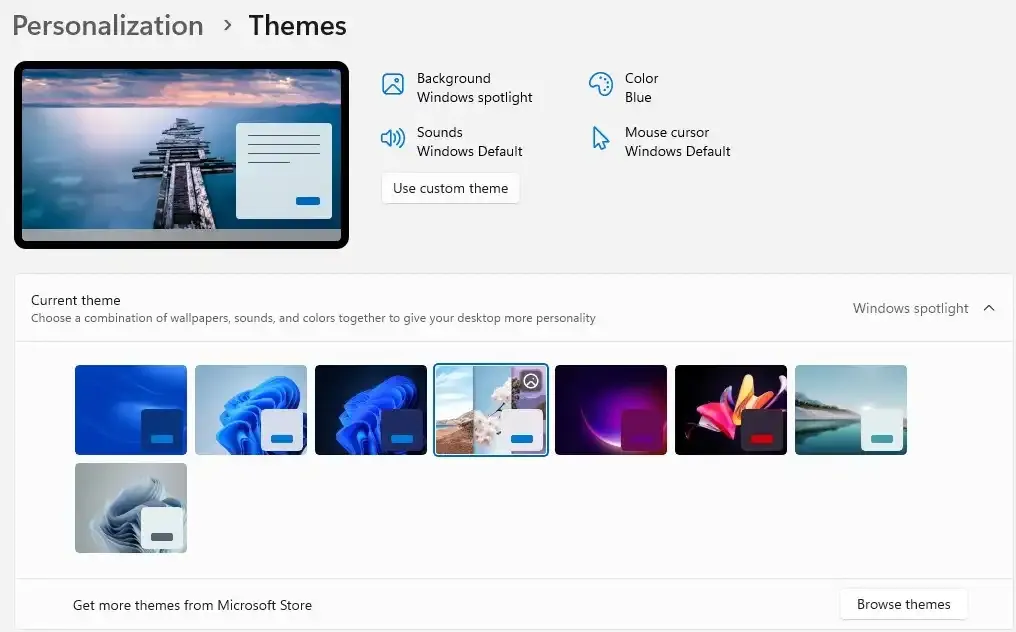Open Windows spotlight theme dropdown label
The width and height of the screenshot is (1016, 632).
910,308
